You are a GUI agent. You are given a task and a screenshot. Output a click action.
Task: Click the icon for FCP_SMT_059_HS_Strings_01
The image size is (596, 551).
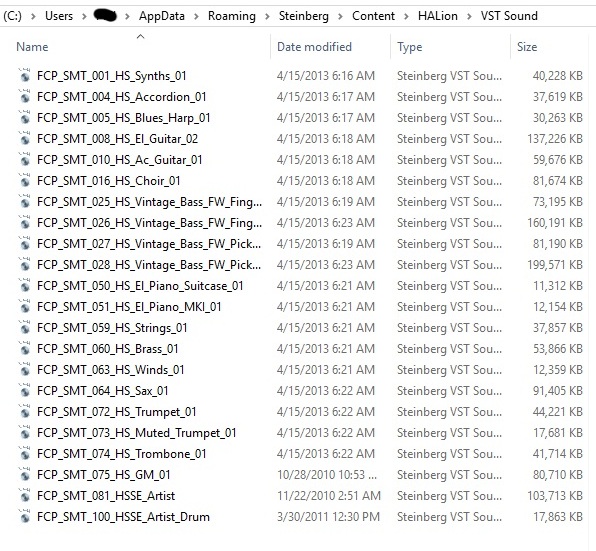pos(24,327)
